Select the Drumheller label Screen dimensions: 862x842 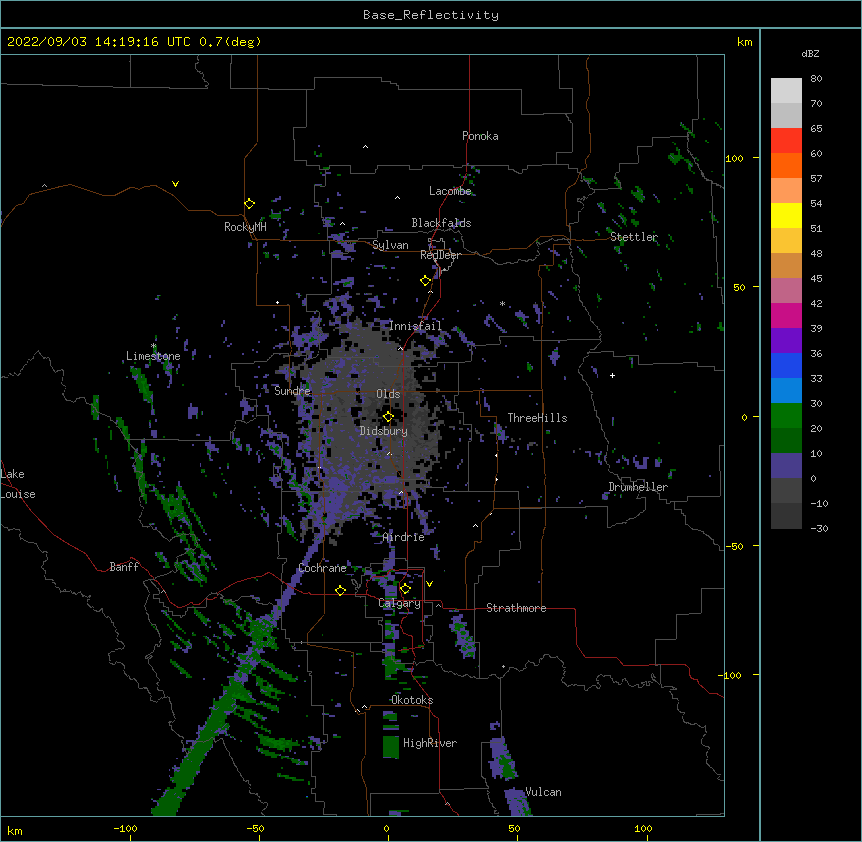[638, 487]
